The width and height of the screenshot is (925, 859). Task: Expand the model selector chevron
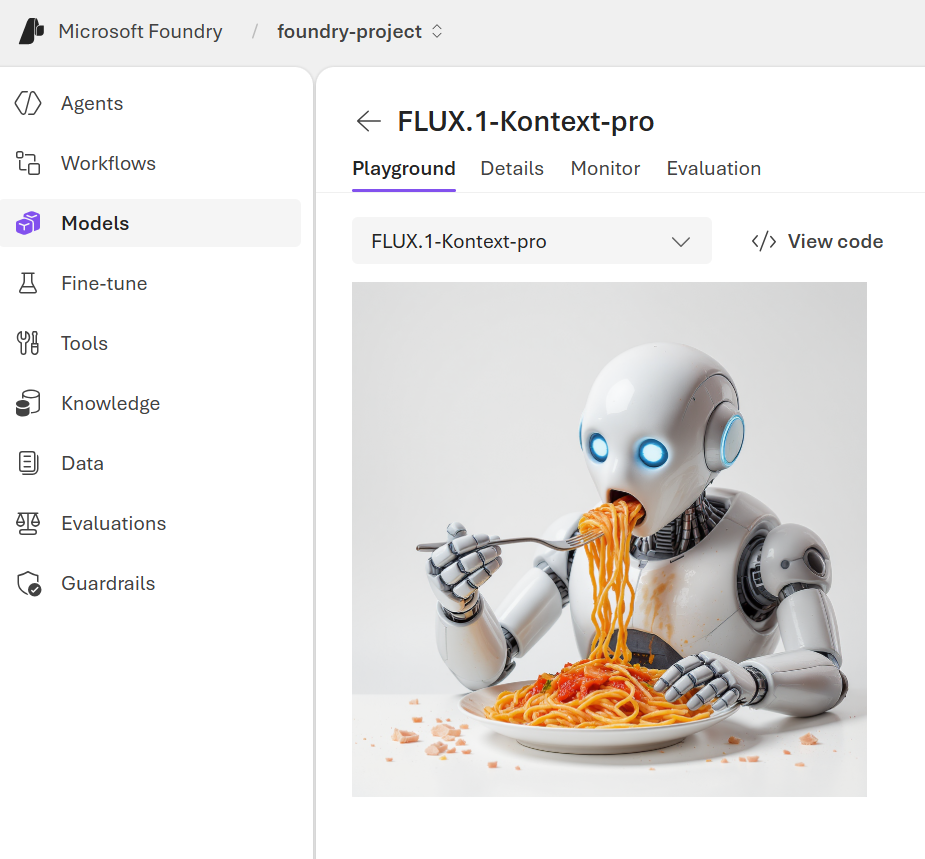tap(681, 241)
